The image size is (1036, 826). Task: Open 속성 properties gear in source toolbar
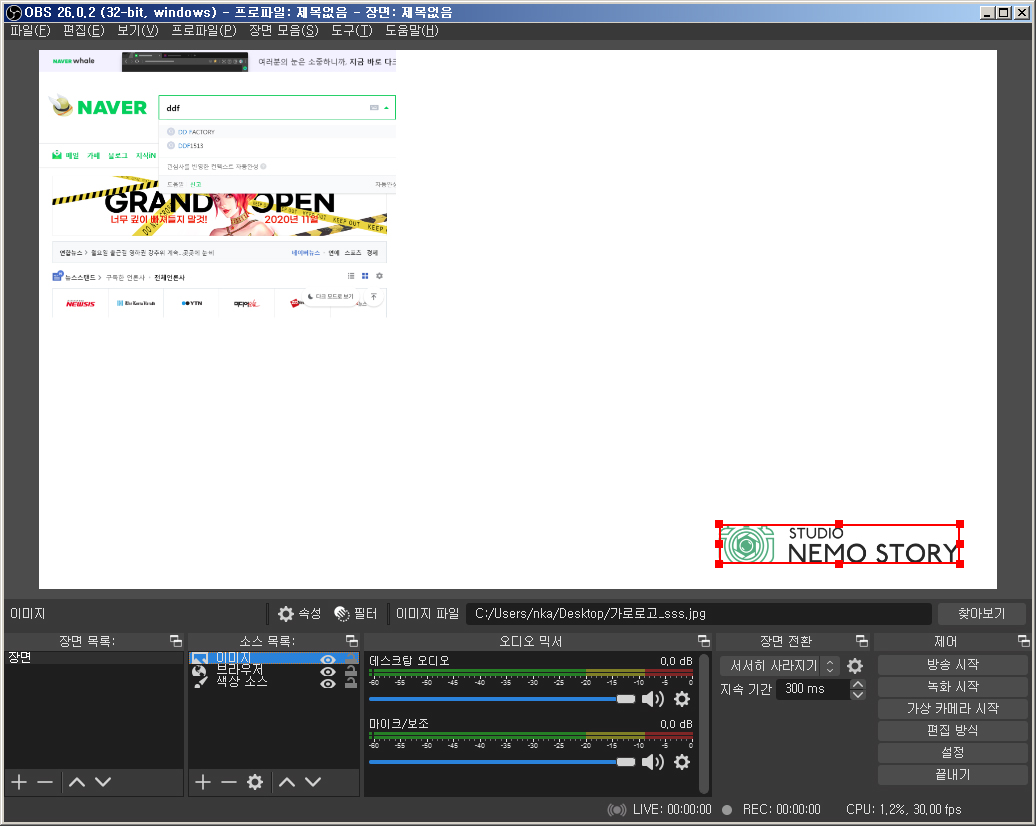click(x=299, y=614)
